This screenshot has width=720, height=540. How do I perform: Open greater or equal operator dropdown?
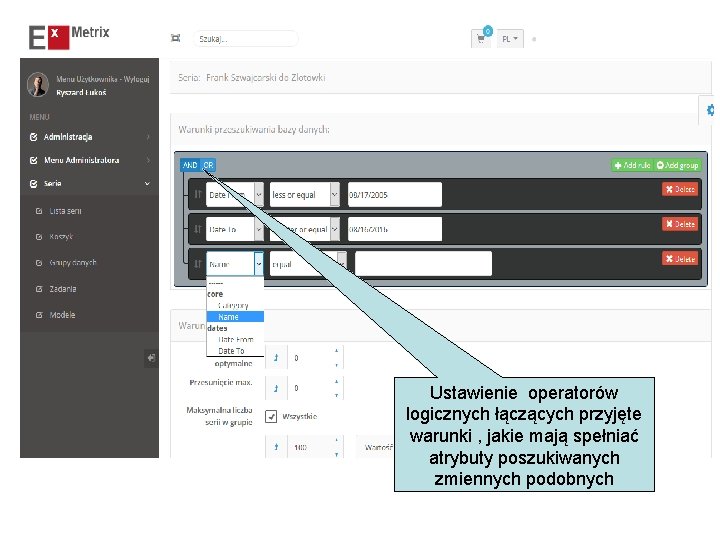coord(304,229)
